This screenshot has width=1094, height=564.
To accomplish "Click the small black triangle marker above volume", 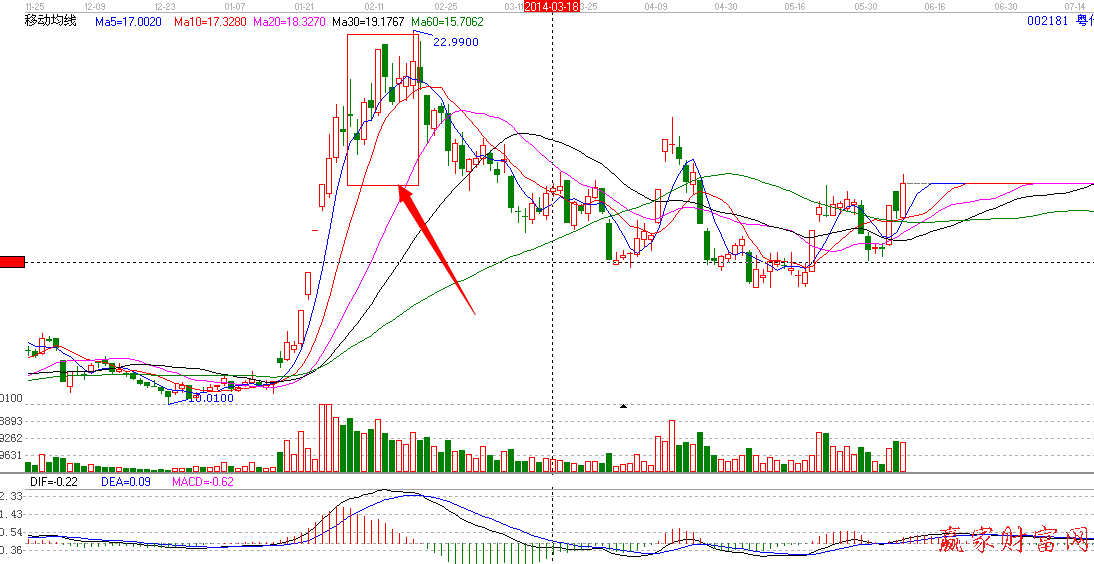I will (x=624, y=406).
